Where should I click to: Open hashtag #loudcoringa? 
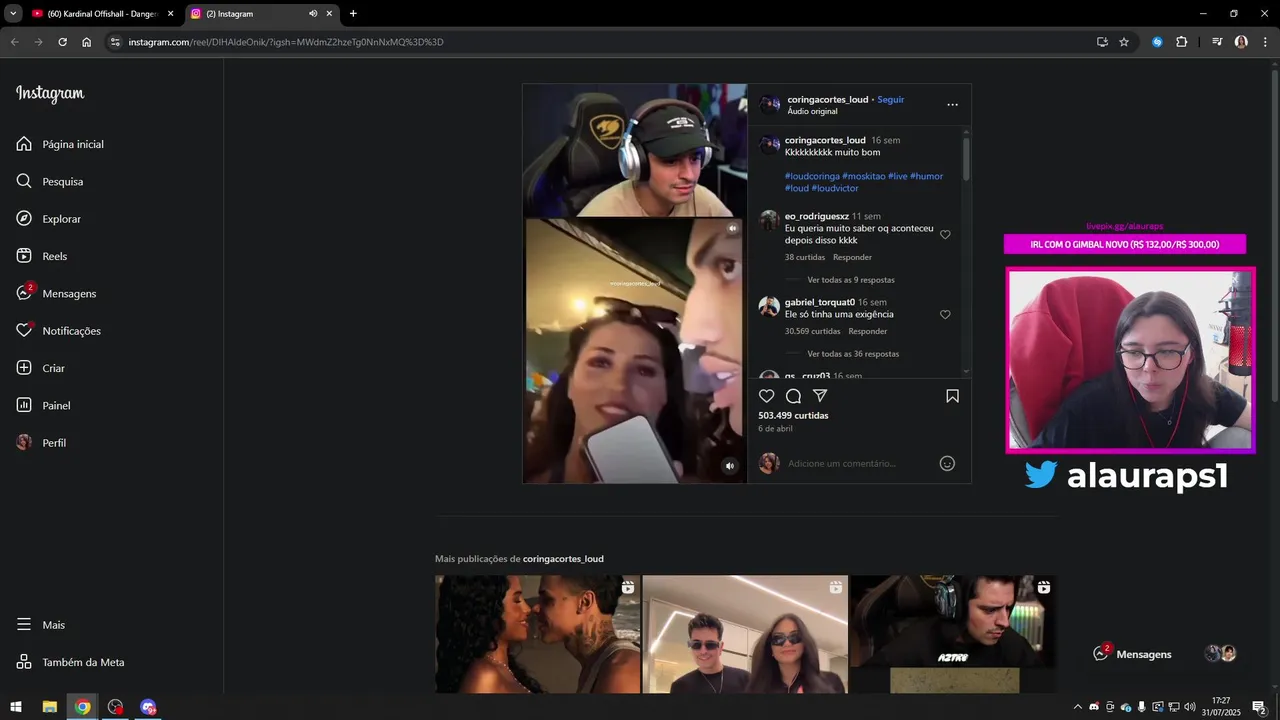click(x=812, y=176)
